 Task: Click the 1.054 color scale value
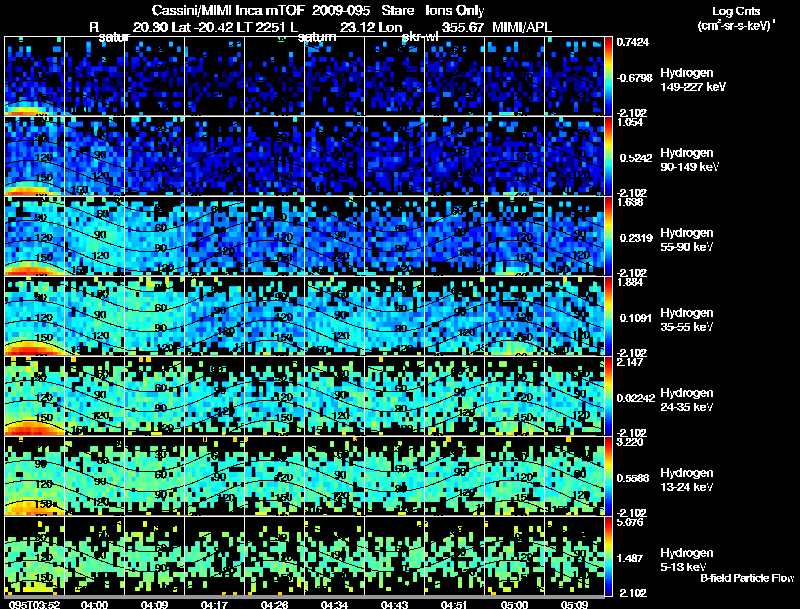click(x=630, y=122)
